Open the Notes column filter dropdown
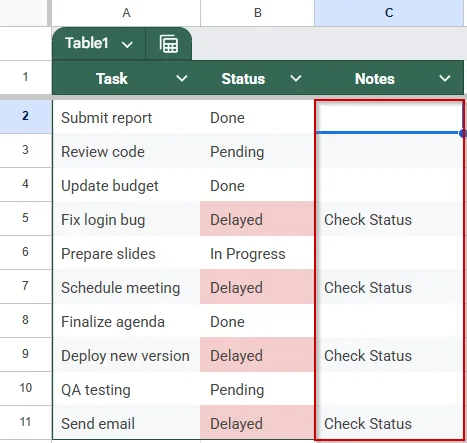 (445, 79)
